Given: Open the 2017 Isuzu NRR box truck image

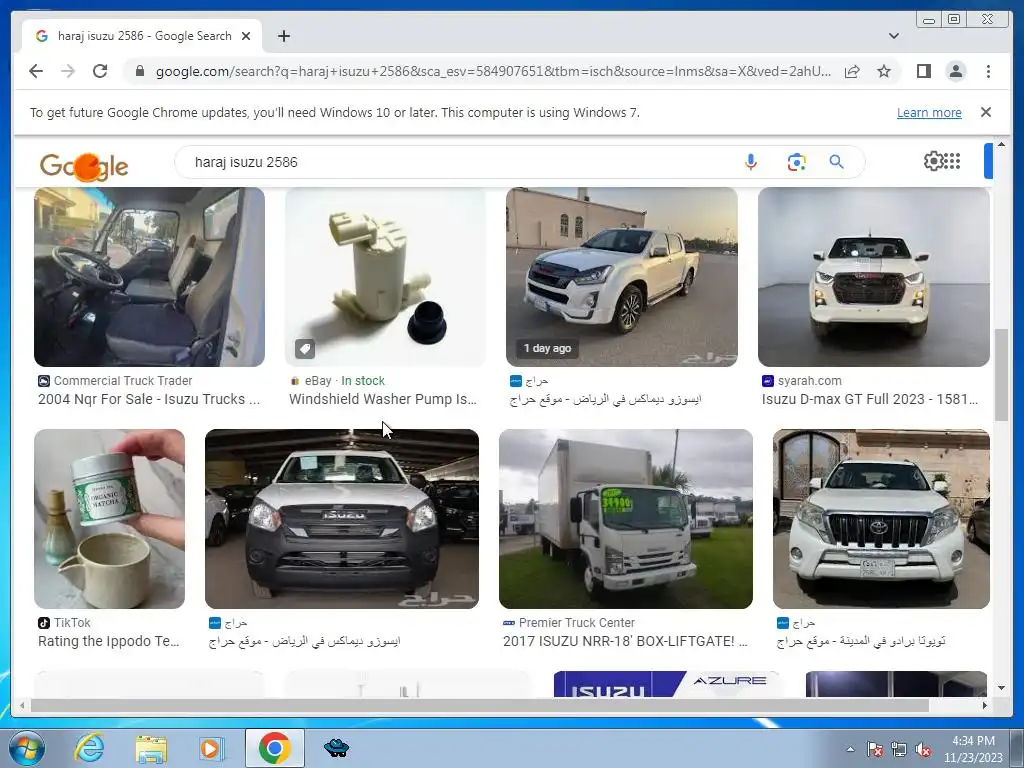Looking at the screenshot, I should click(626, 519).
